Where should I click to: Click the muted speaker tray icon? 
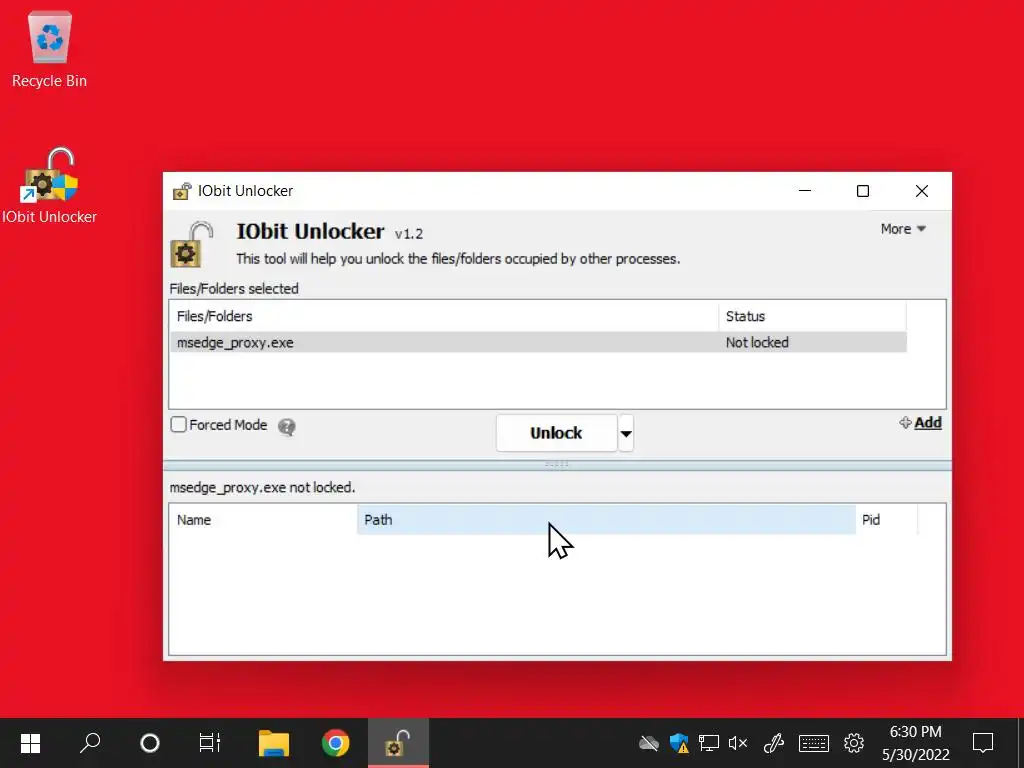[737, 743]
